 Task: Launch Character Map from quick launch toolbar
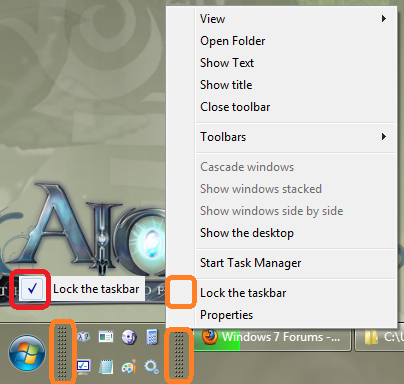coord(83,337)
